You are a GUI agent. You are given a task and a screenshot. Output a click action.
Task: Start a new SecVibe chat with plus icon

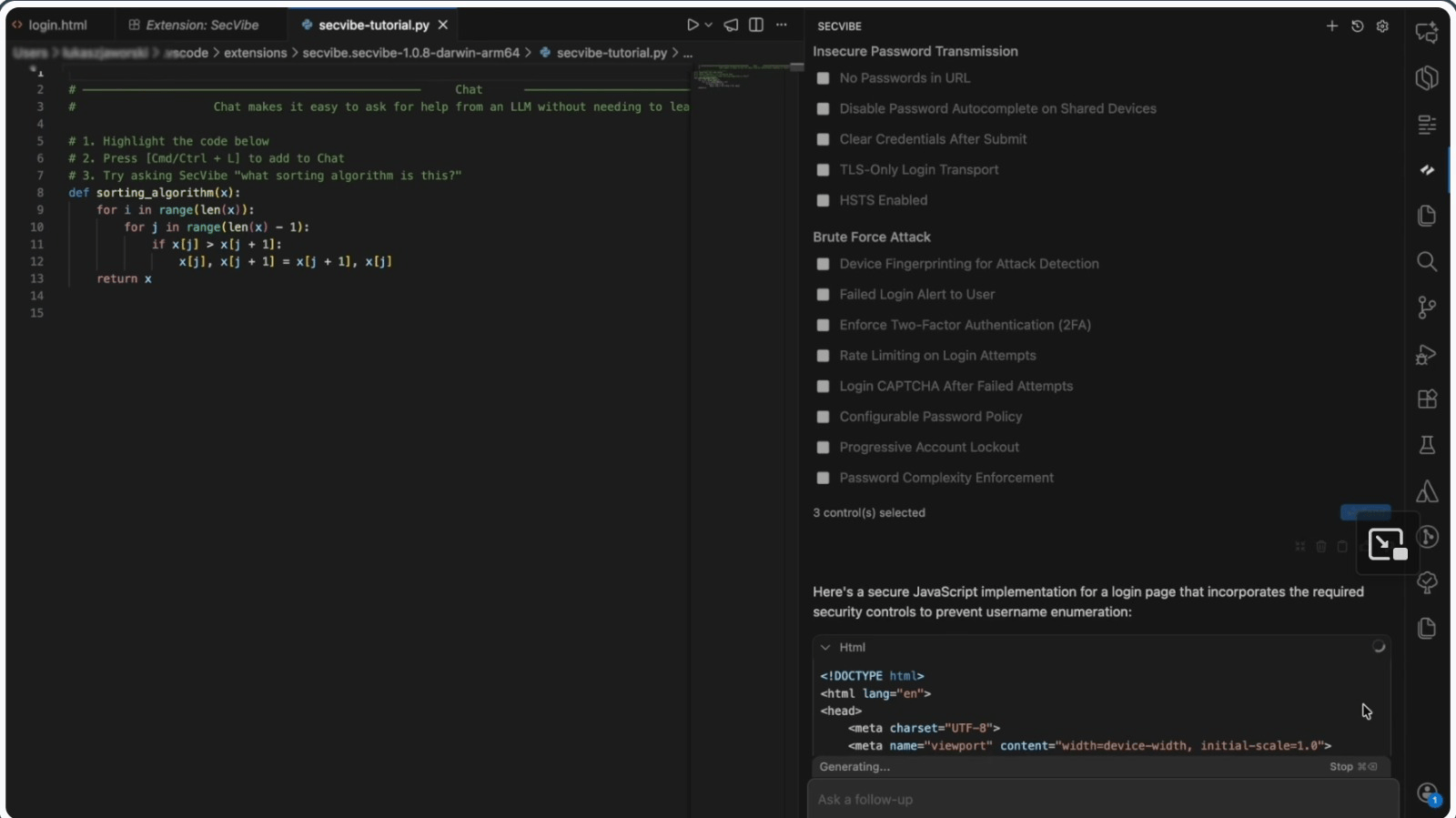[1331, 26]
